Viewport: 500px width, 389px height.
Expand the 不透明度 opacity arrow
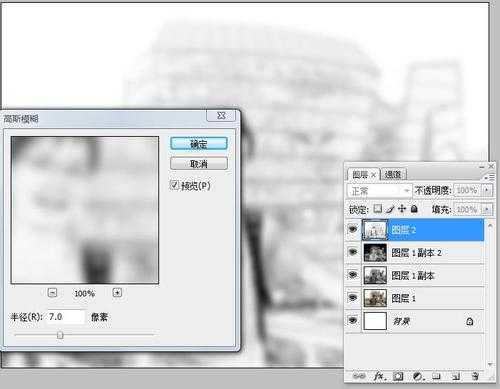pyautogui.click(x=487, y=190)
